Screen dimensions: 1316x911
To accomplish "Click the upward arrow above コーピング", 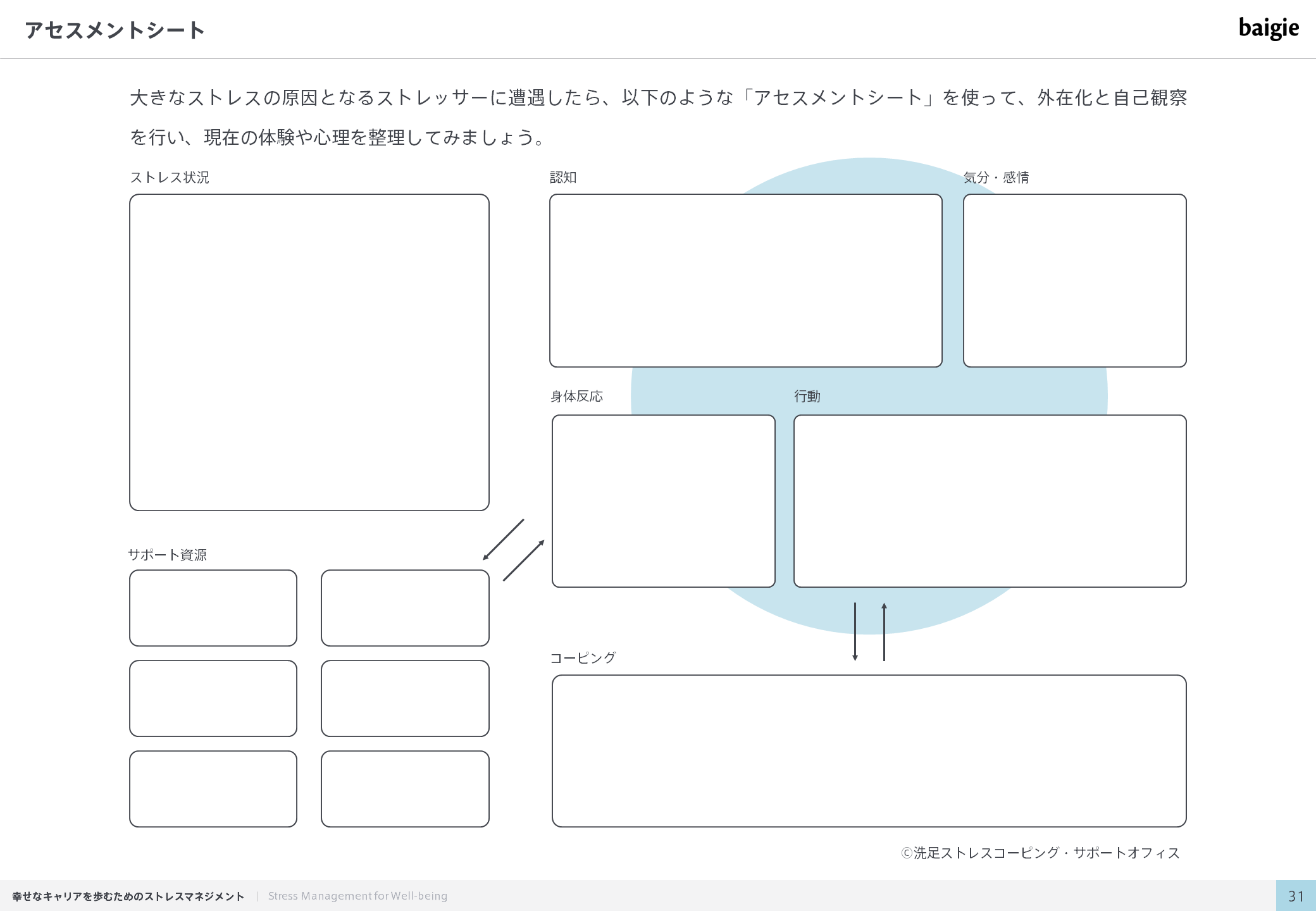I will 884,631.
